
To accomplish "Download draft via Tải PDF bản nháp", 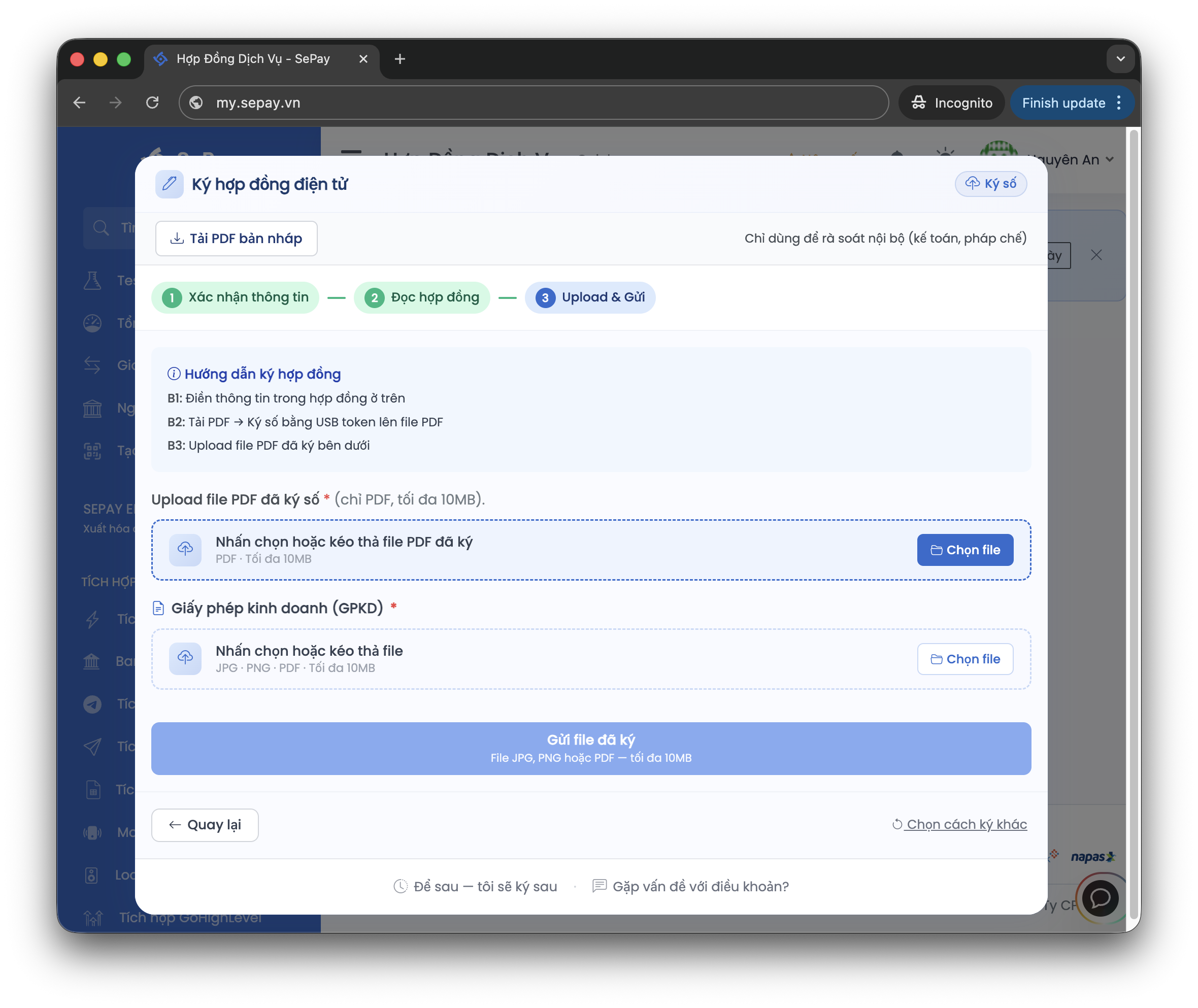I will tap(236, 238).
